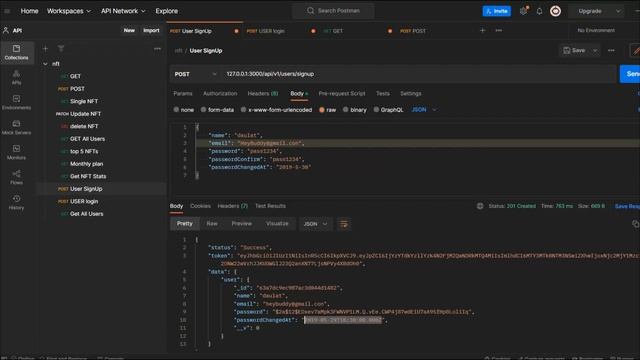Open the APIs sidebar panel
This screenshot has height=360, width=640.
(x=16, y=77)
